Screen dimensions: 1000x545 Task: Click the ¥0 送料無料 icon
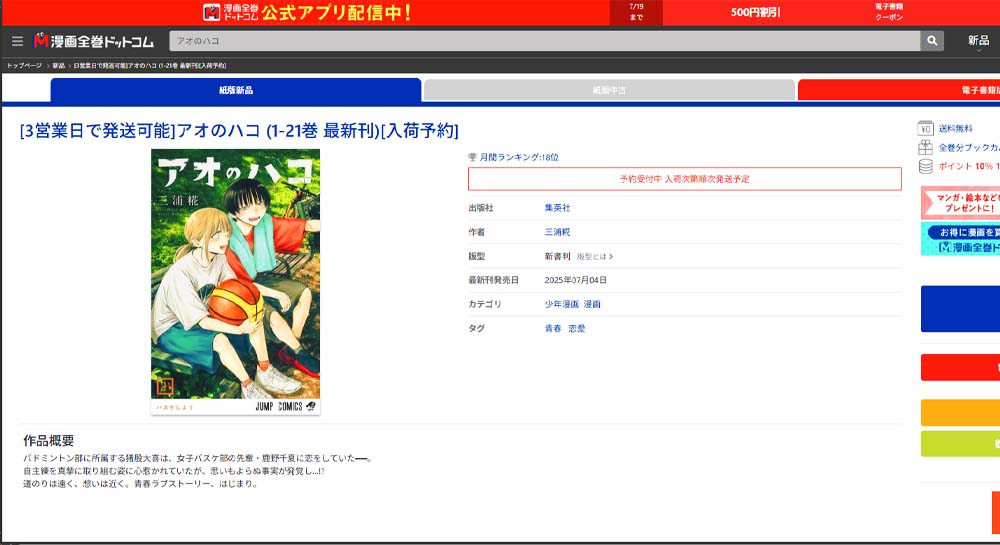[x=925, y=129]
